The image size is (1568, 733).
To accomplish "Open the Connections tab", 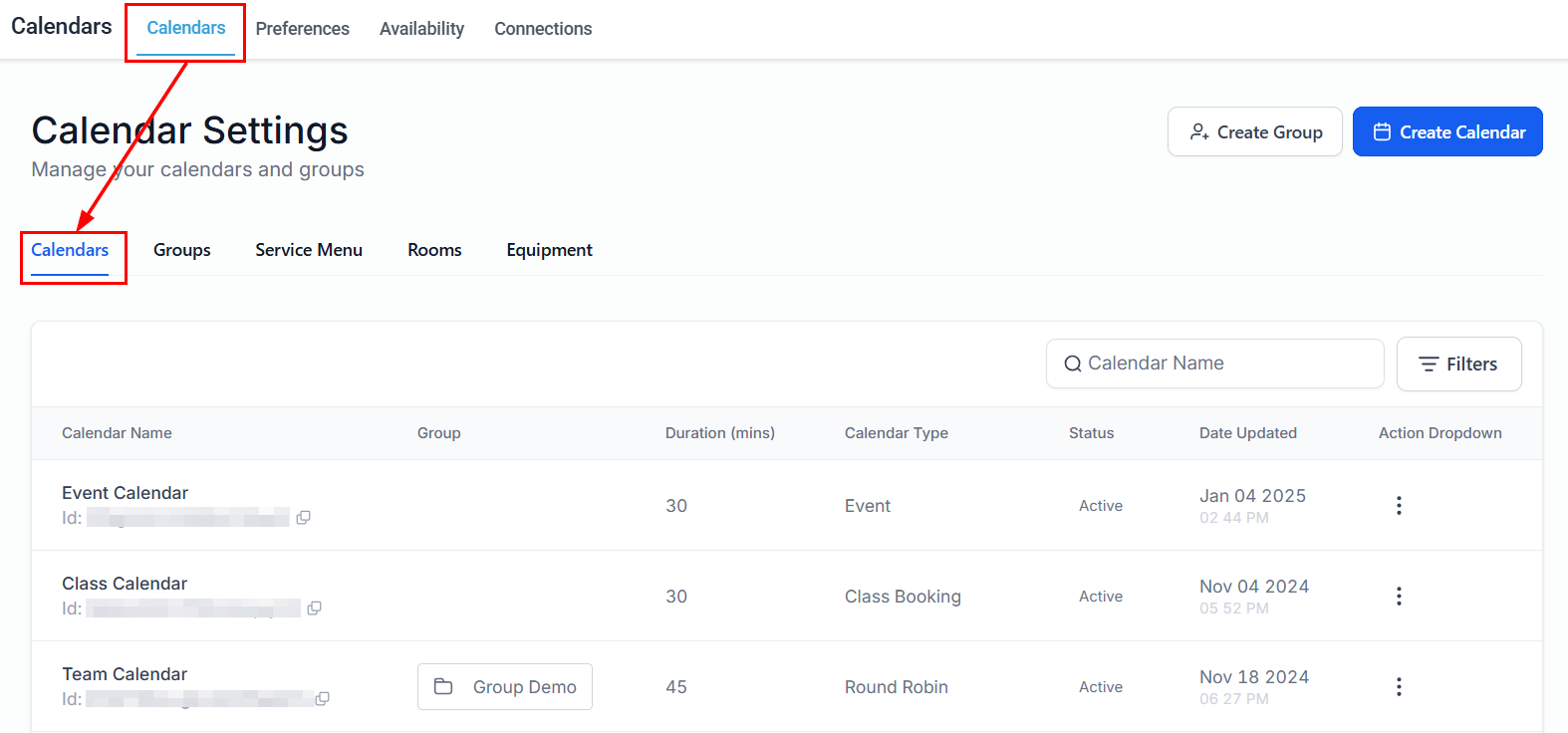I will point(543,29).
